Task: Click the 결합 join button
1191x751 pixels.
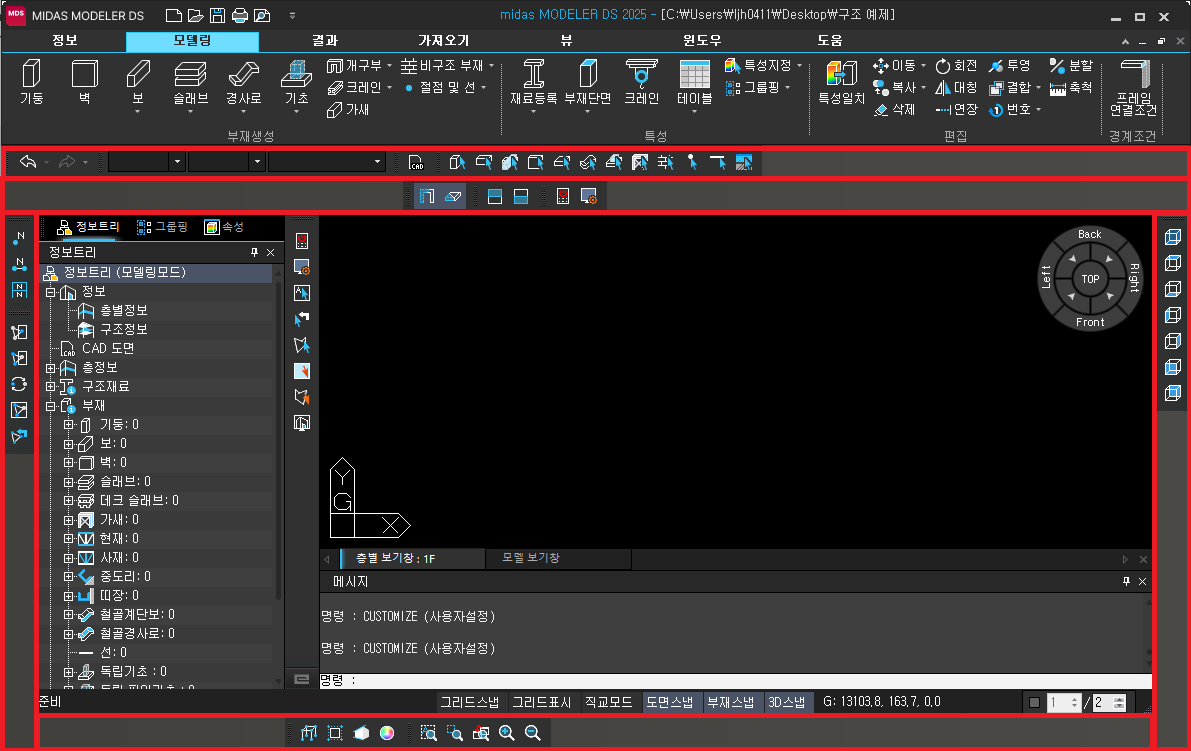Action: pos(1015,87)
